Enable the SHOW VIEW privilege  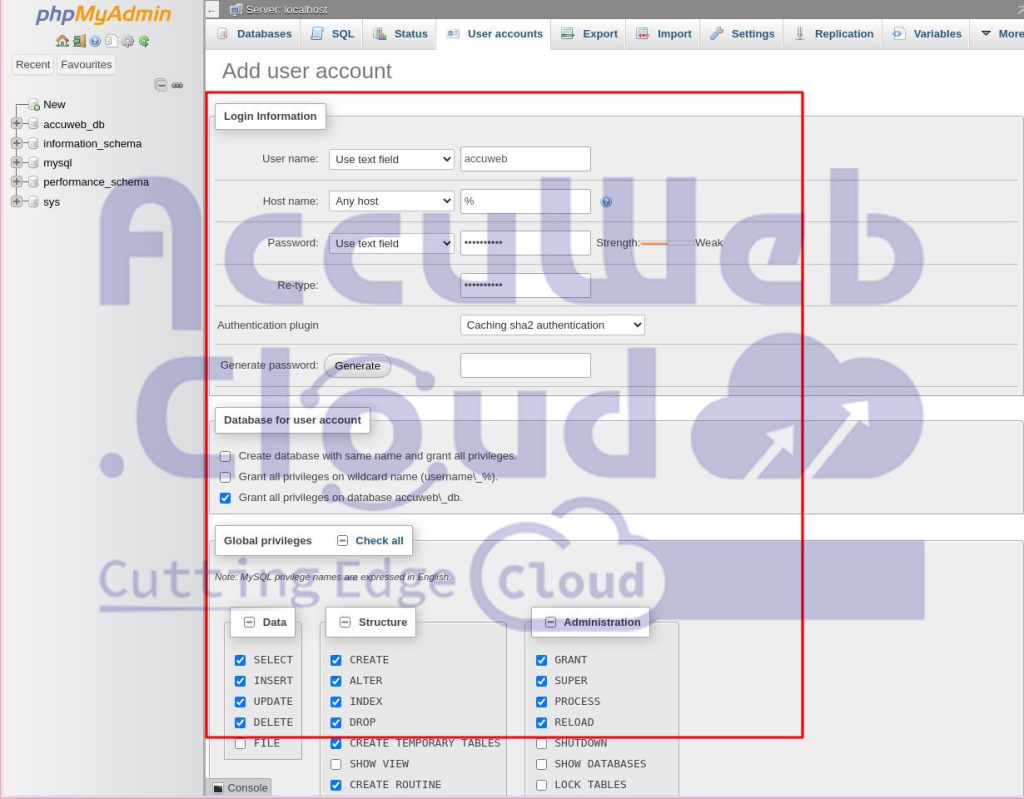(x=336, y=764)
